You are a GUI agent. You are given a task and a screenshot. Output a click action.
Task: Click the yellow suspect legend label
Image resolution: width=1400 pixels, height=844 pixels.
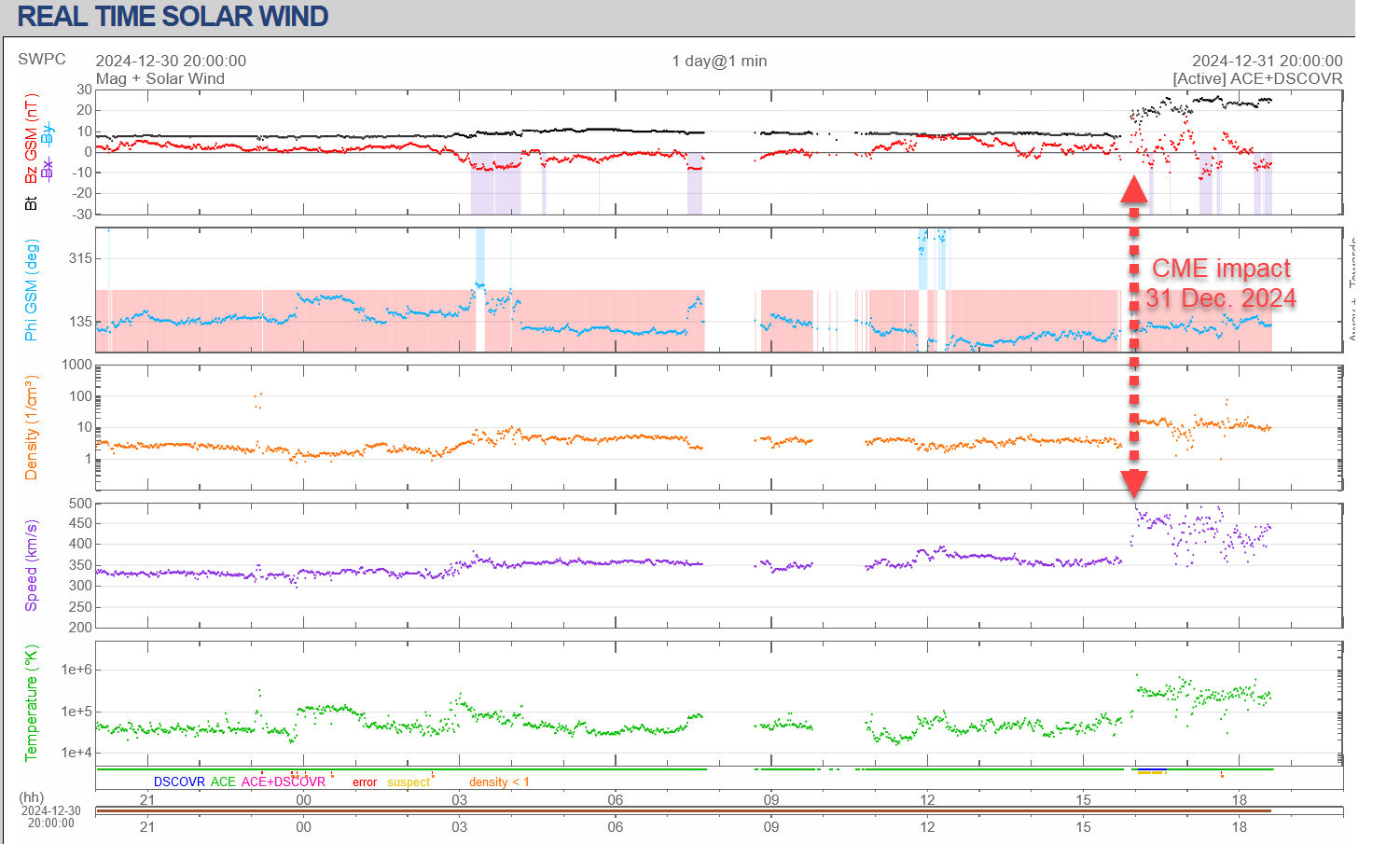pyautogui.click(x=409, y=782)
